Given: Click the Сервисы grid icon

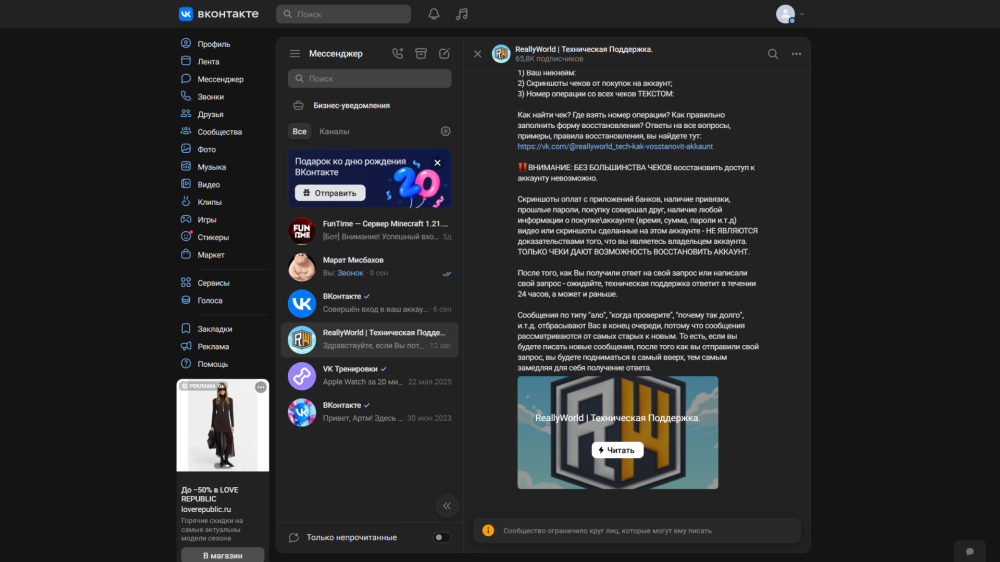Looking at the screenshot, I should [x=186, y=282].
